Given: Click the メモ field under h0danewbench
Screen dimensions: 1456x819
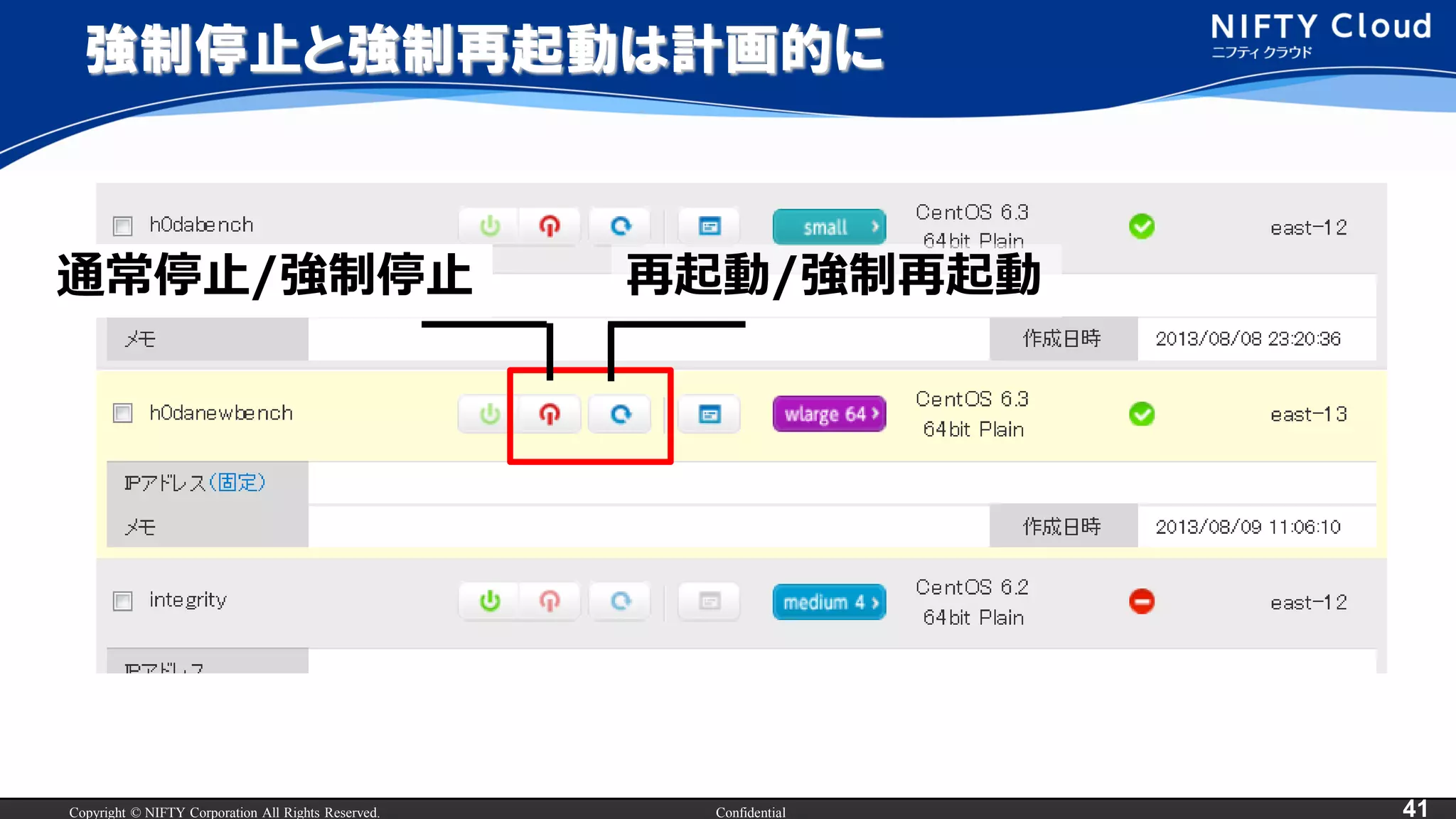Looking at the screenshot, I should [648, 527].
